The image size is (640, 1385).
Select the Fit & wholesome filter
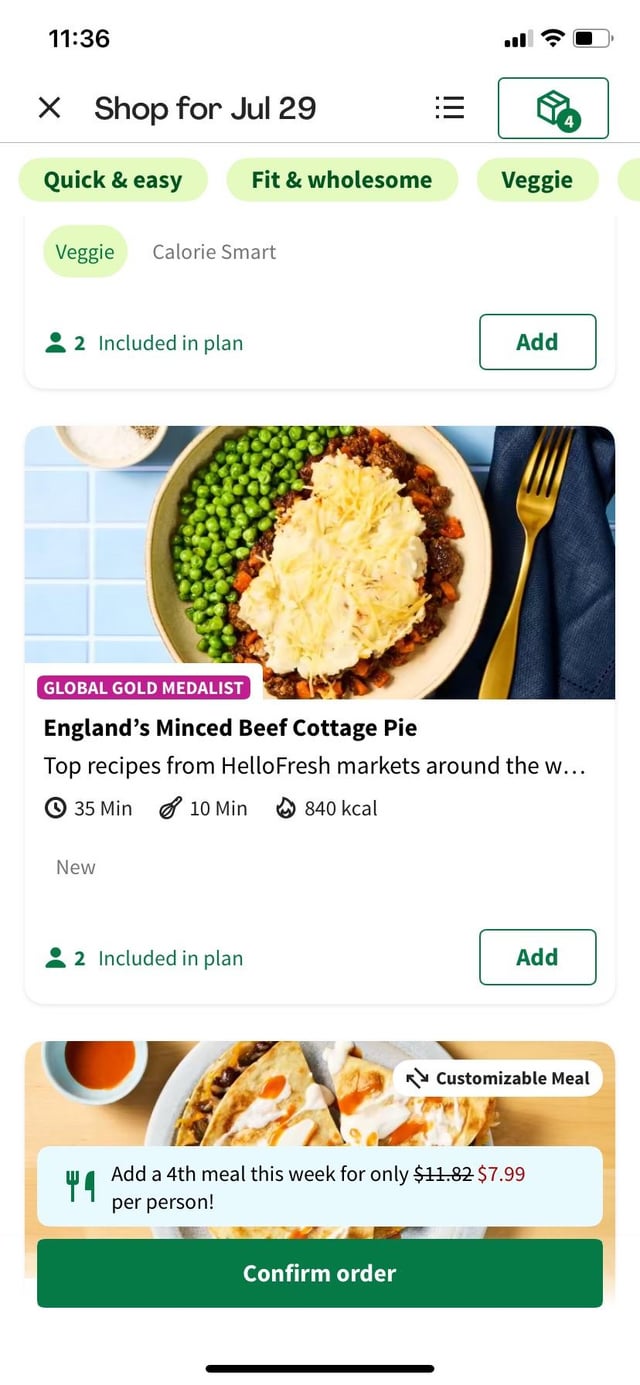tap(342, 180)
